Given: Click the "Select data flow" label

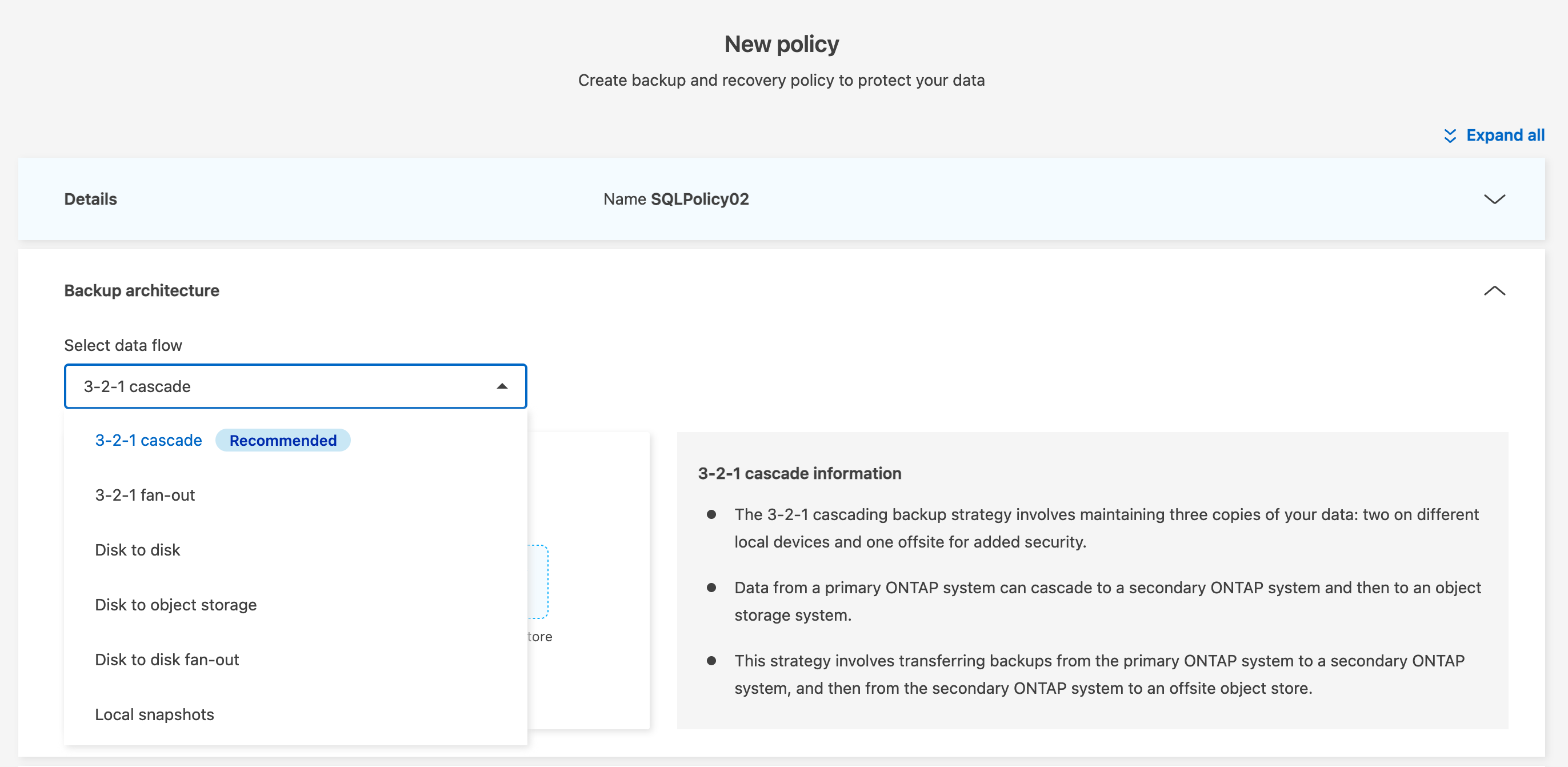Looking at the screenshot, I should pyautogui.click(x=122, y=345).
